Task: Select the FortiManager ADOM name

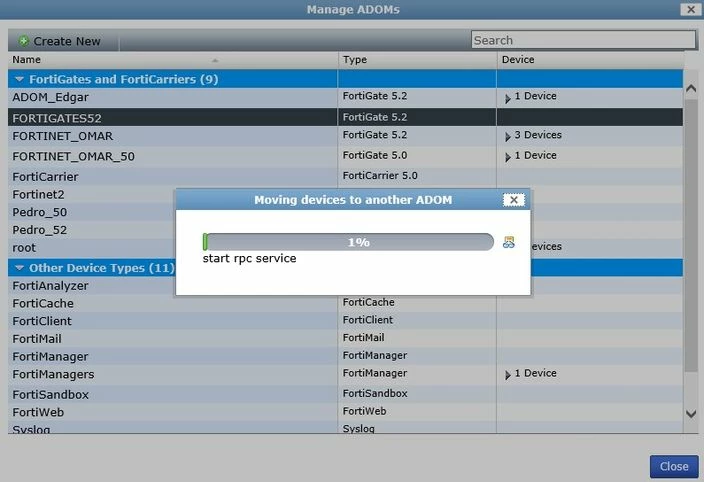Action: click(50, 356)
